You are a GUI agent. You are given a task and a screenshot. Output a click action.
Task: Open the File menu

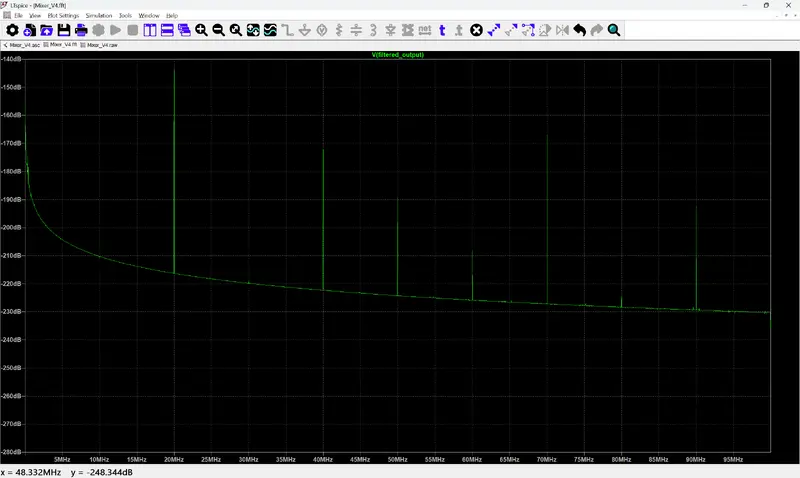(x=18, y=15)
